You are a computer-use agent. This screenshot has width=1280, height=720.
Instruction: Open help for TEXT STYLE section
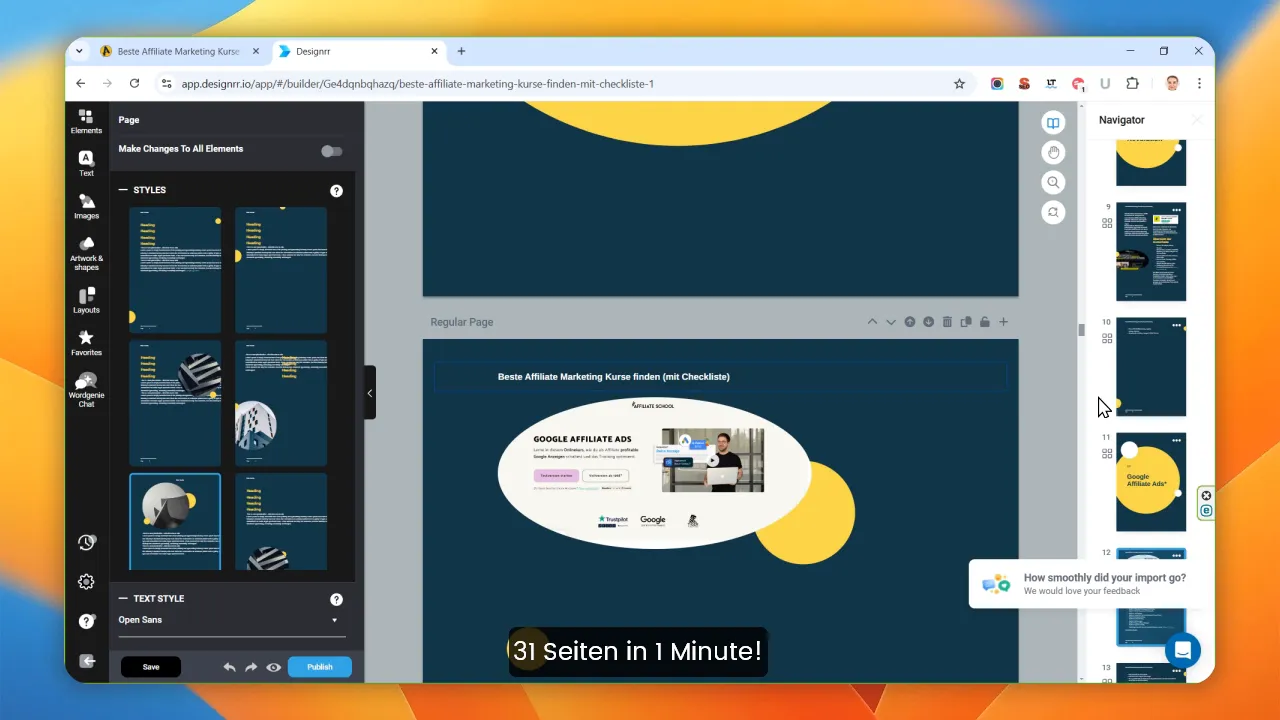pyautogui.click(x=336, y=599)
